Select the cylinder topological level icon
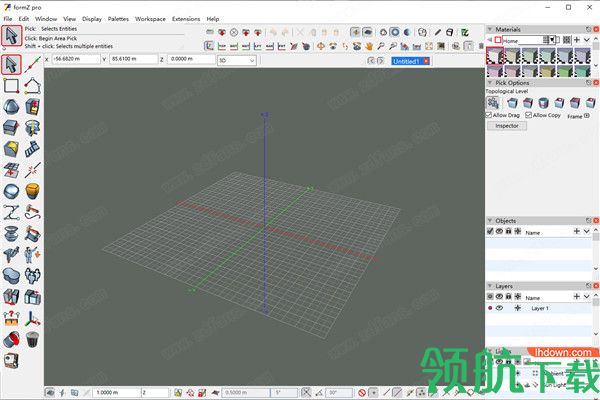 click(x=544, y=103)
